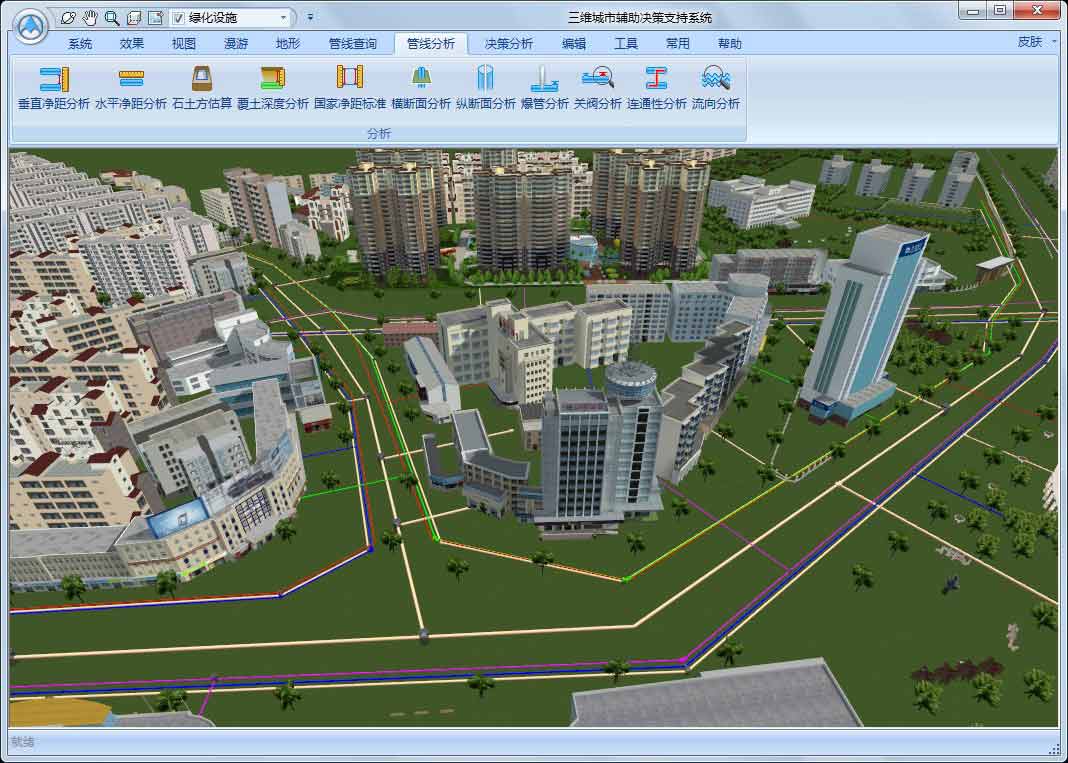The width and height of the screenshot is (1068, 763).
Task: Switch to the 决策分析 ribbon tab
Action: coord(509,44)
